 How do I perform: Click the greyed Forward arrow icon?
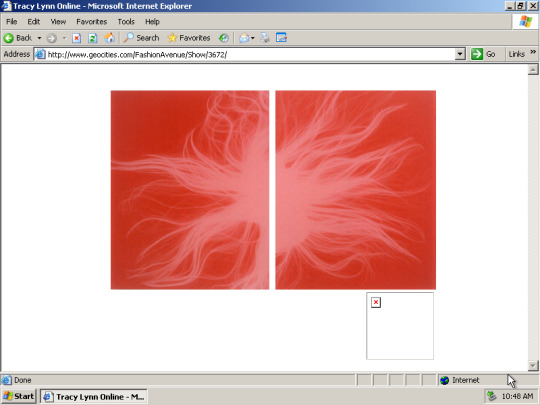coord(52,38)
